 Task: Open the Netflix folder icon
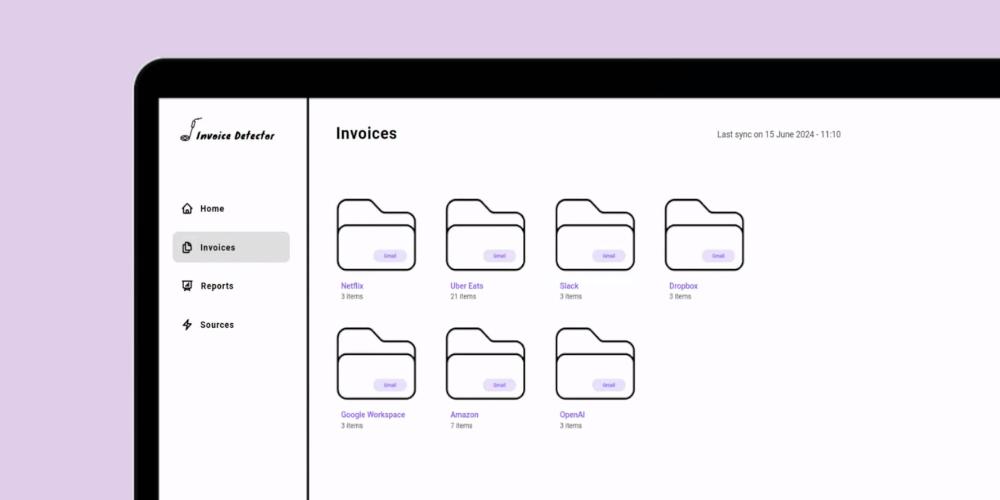coord(376,235)
